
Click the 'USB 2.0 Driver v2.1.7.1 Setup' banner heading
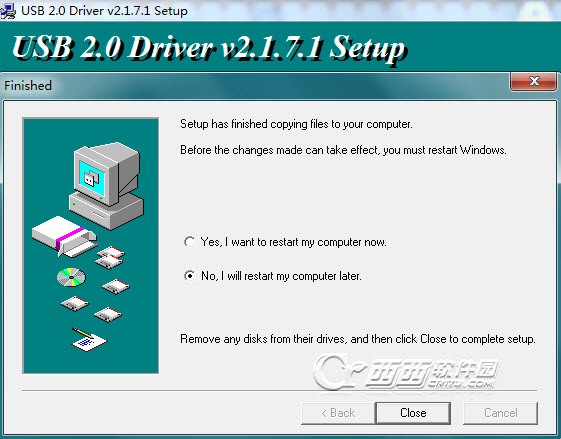pyautogui.click(x=209, y=47)
